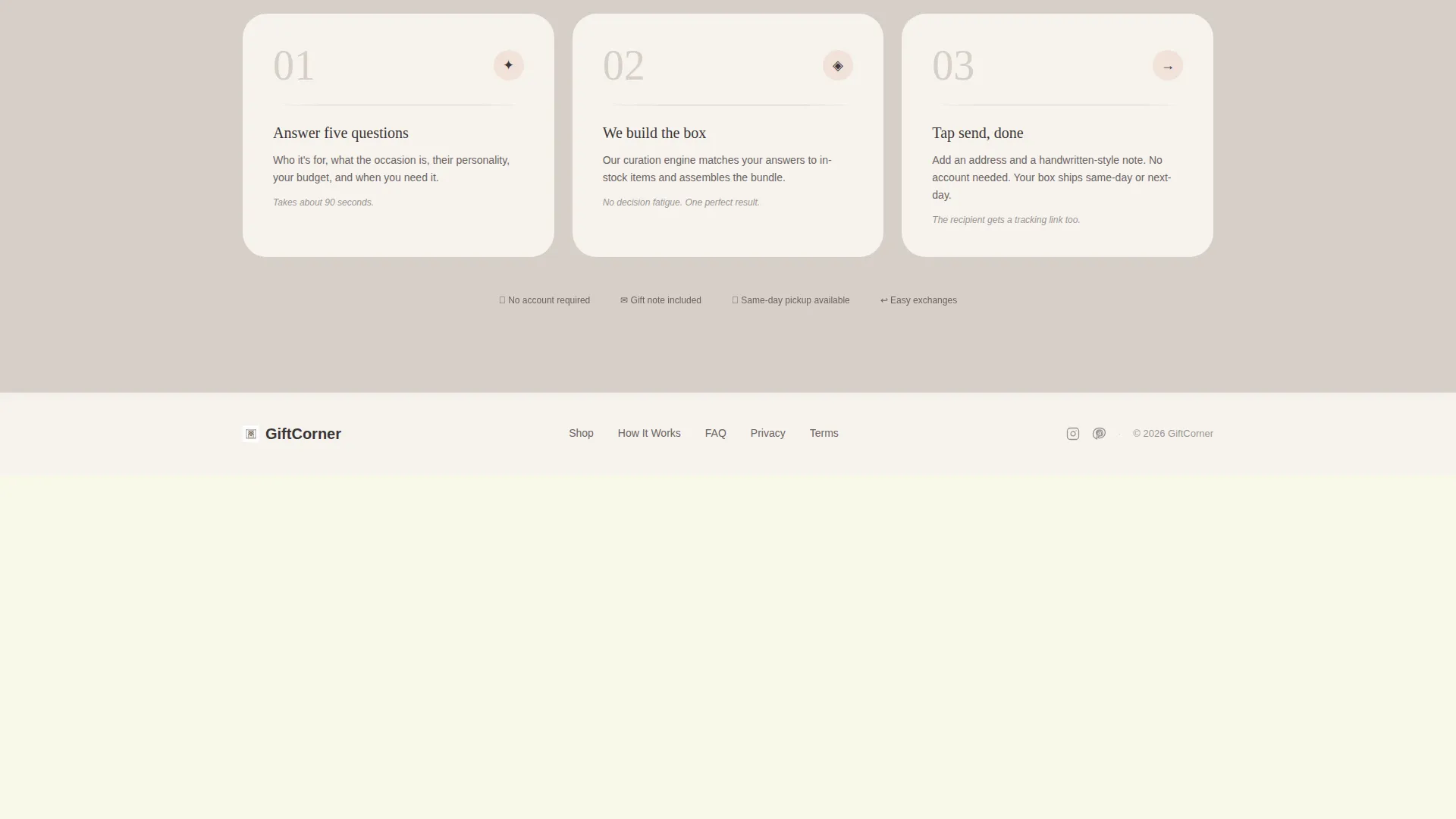
Task: Click '© 2026 GiftCorner' copyright text
Action: click(1172, 434)
